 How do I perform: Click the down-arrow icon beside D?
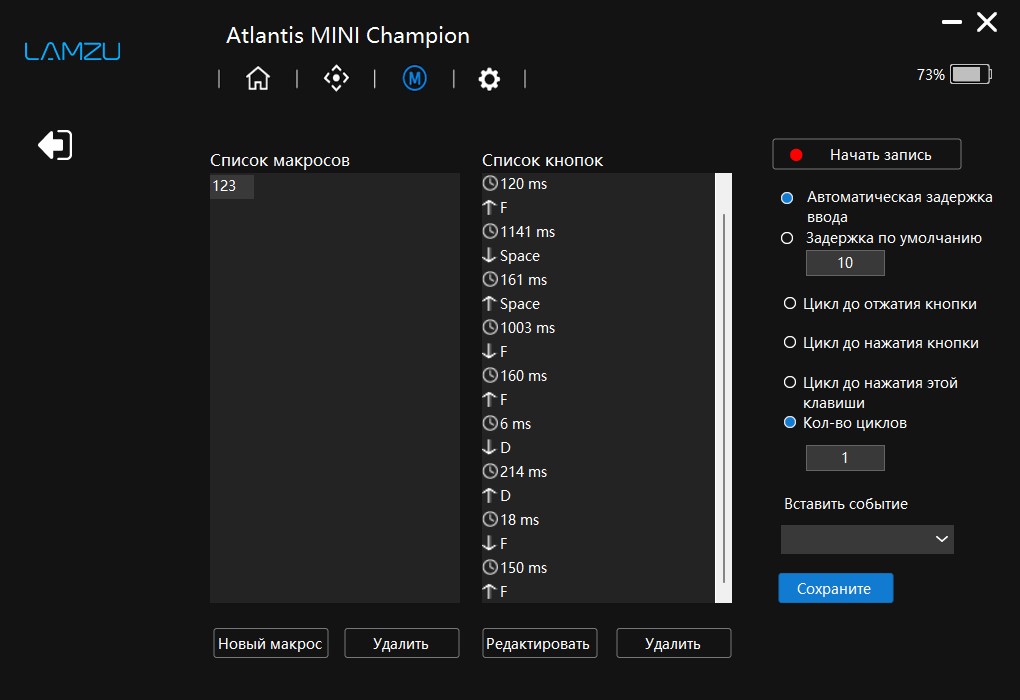point(489,448)
